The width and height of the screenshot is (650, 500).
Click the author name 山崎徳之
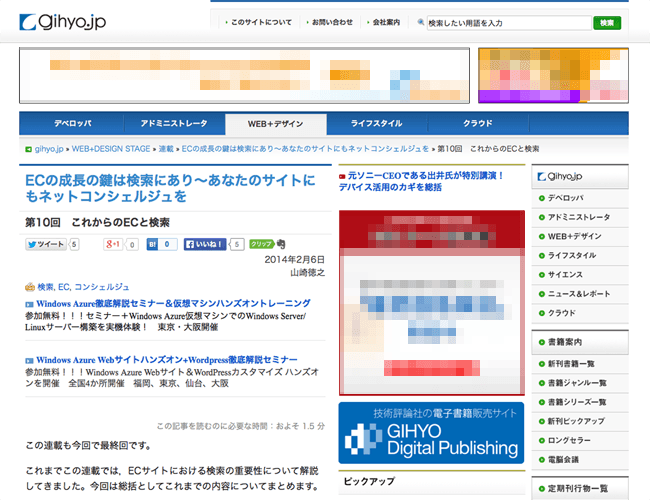[307, 272]
